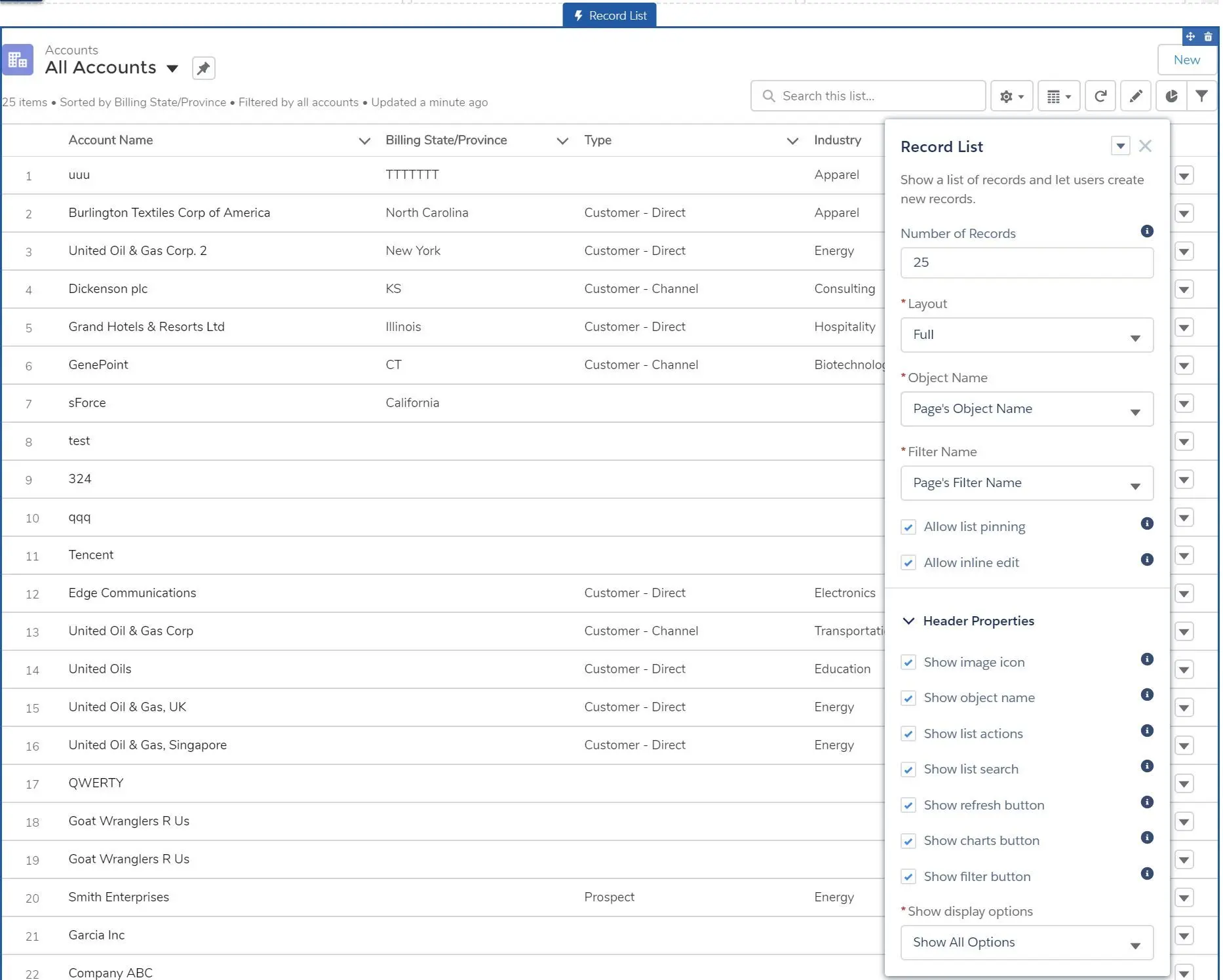The image size is (1223, 980).
Task: Open row actions for sForce row
Action: 1184,404
